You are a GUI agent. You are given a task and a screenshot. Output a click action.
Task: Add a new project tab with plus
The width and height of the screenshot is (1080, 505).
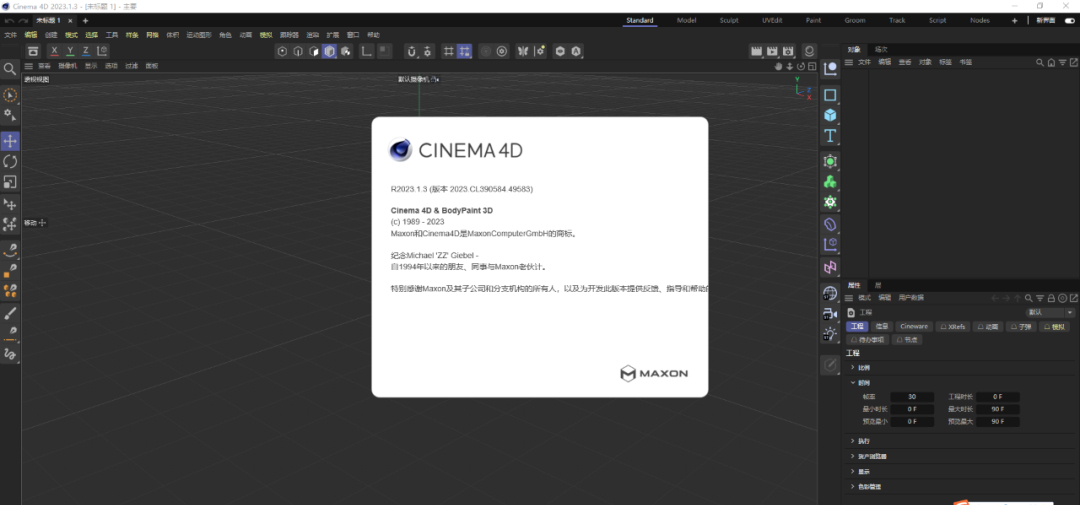point(85,21)
